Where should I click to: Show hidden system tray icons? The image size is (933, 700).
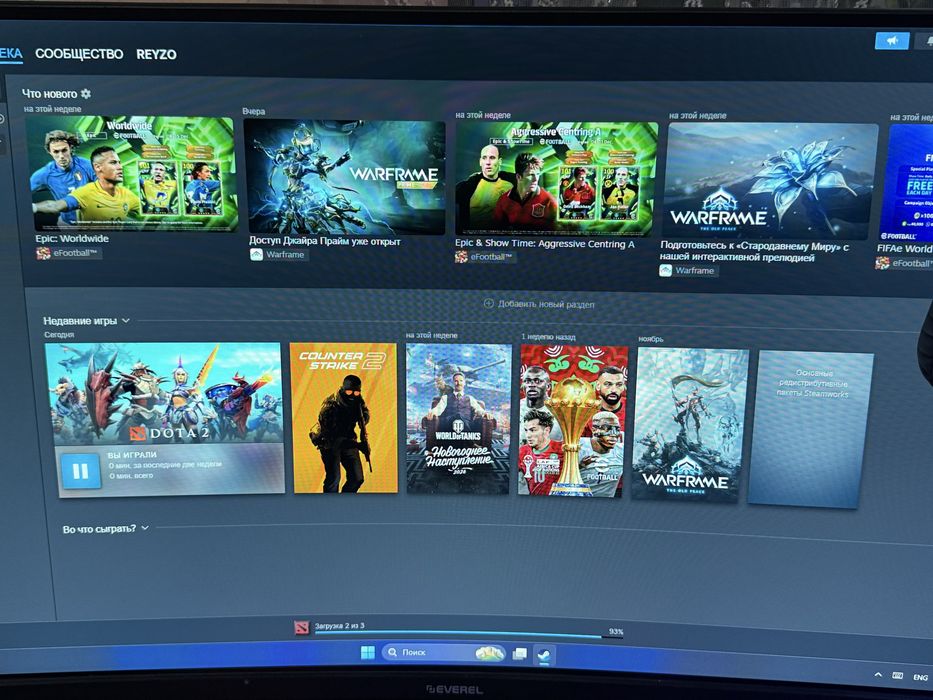tap(878, 675)
